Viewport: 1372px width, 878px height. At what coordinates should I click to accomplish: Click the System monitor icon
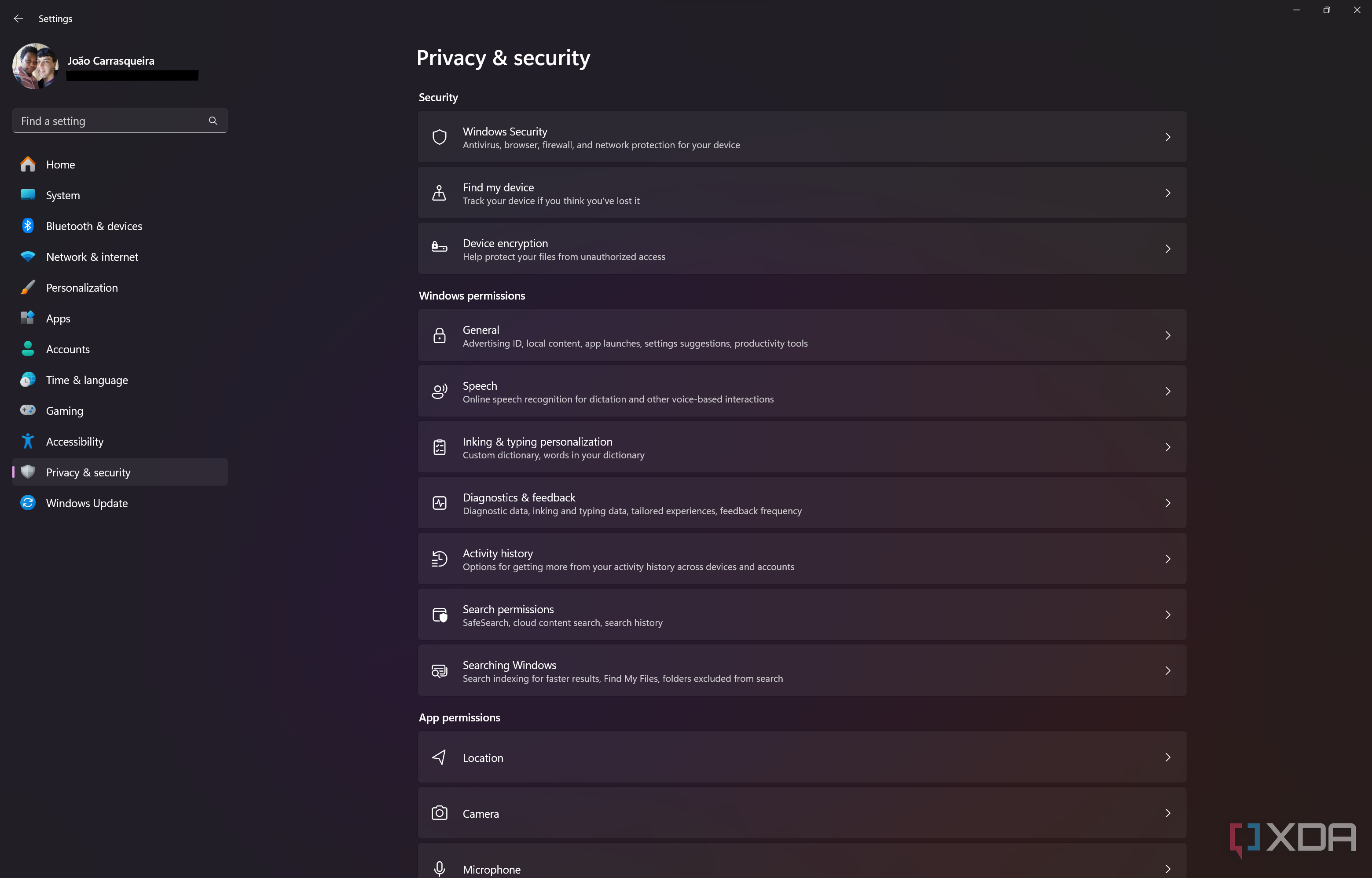coord(27,195)
